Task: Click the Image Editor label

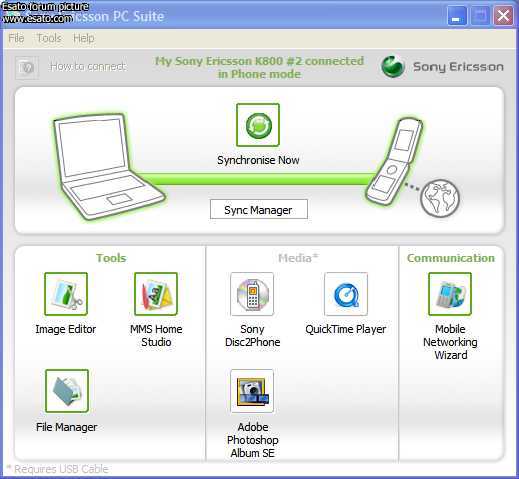Action: pos(66,329)
